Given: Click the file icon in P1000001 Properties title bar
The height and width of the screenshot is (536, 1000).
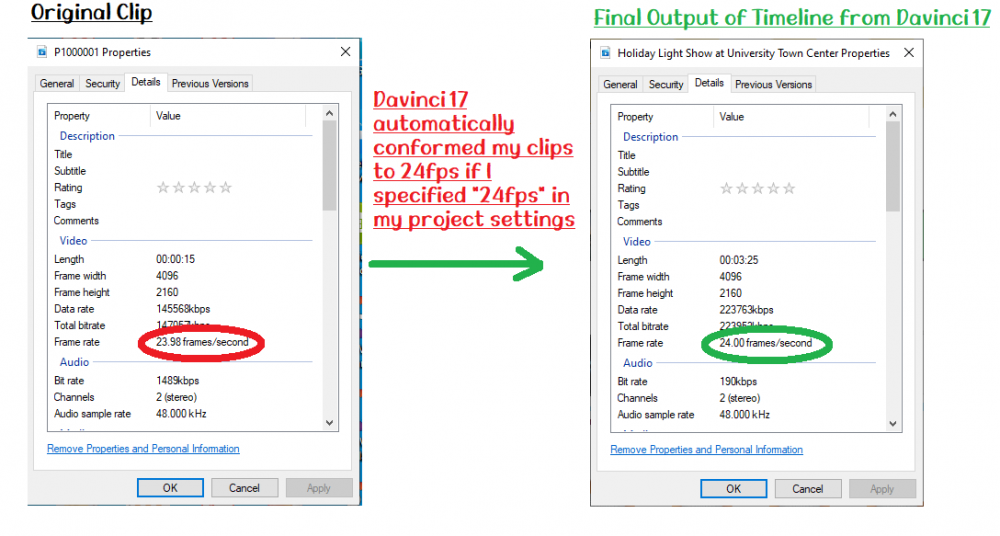Looking at the screenshot, I should [42, 52].
